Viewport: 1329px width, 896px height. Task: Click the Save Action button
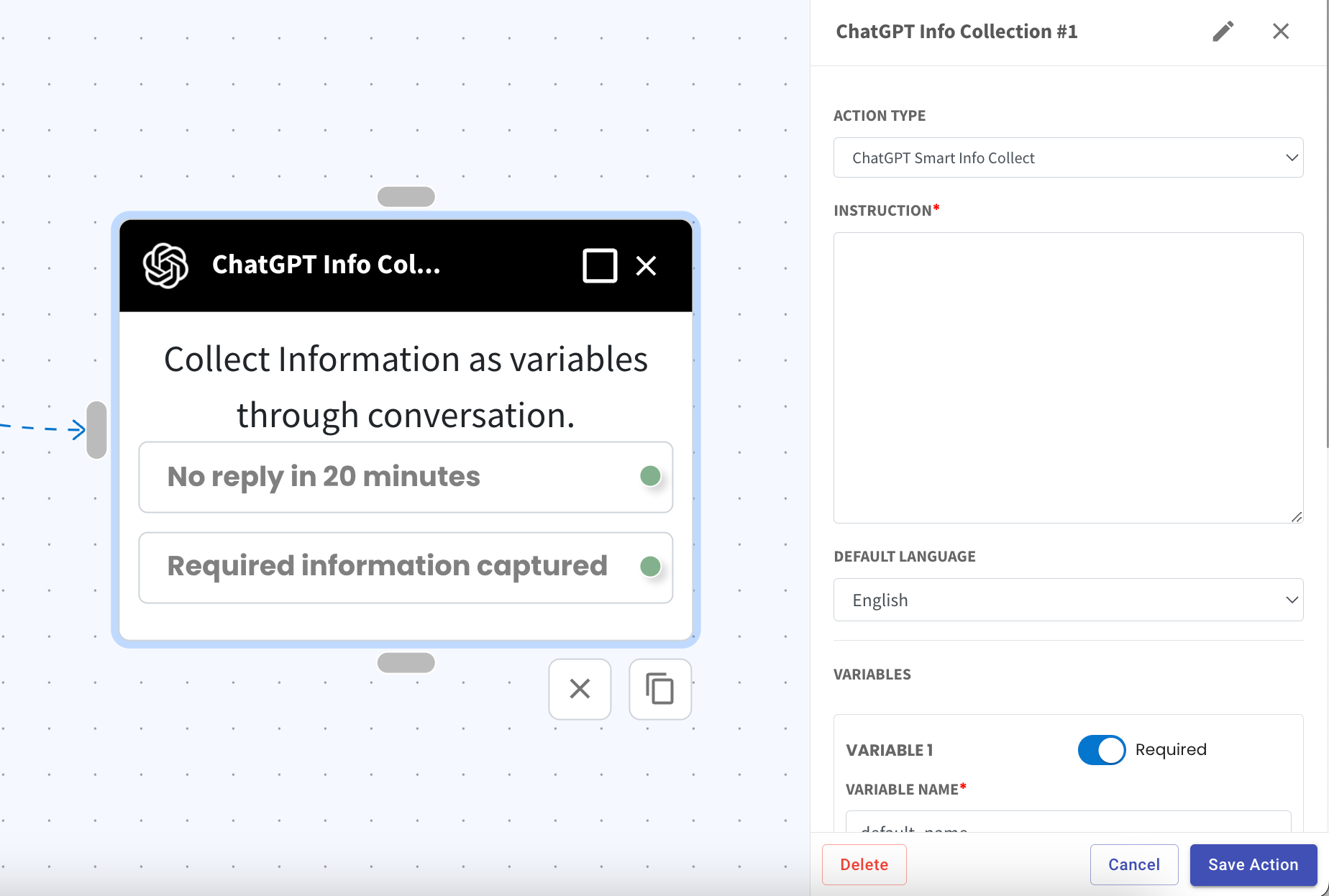(x=1253, y=864)
